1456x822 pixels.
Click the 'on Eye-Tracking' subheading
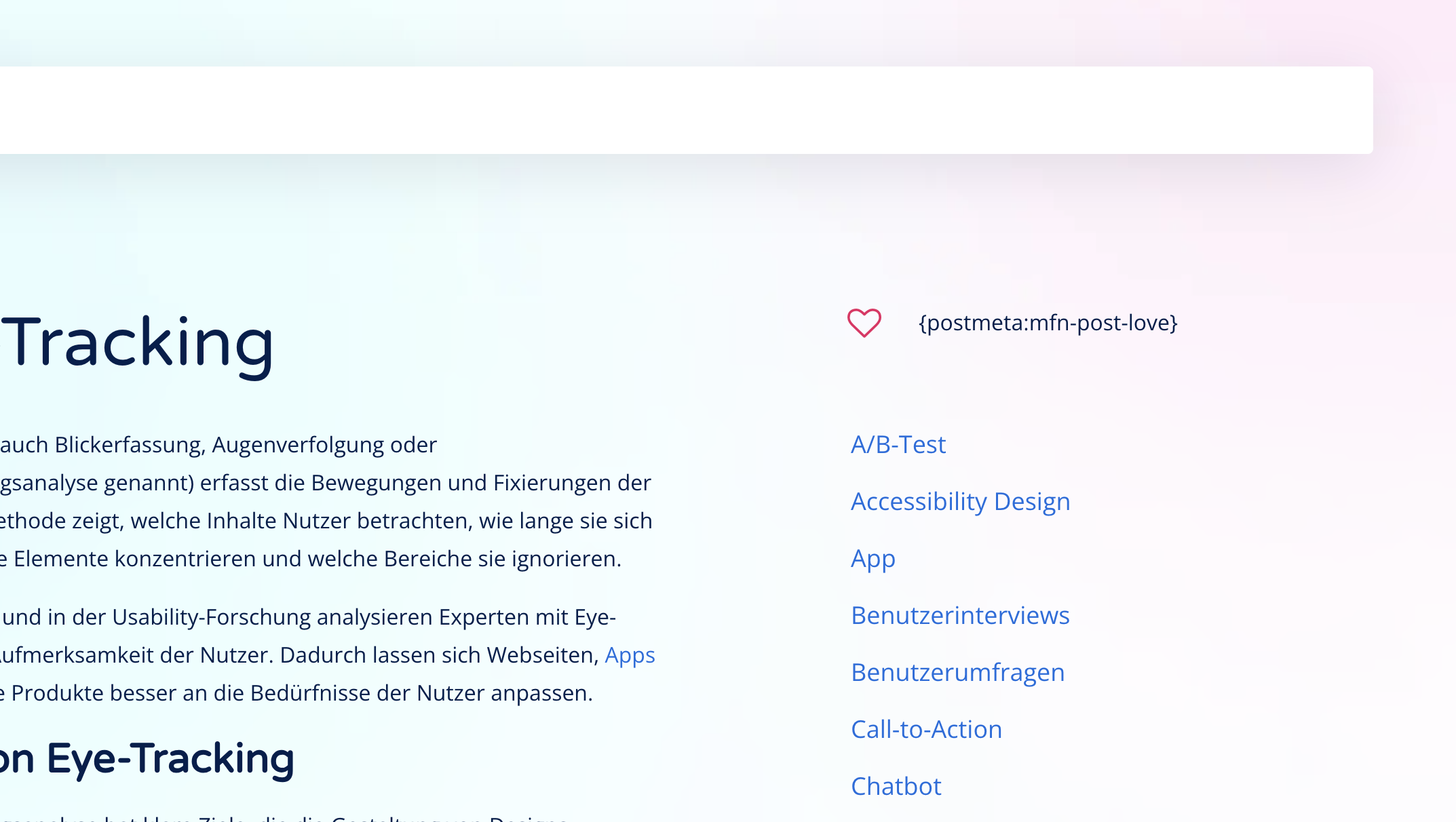[147, 758]
